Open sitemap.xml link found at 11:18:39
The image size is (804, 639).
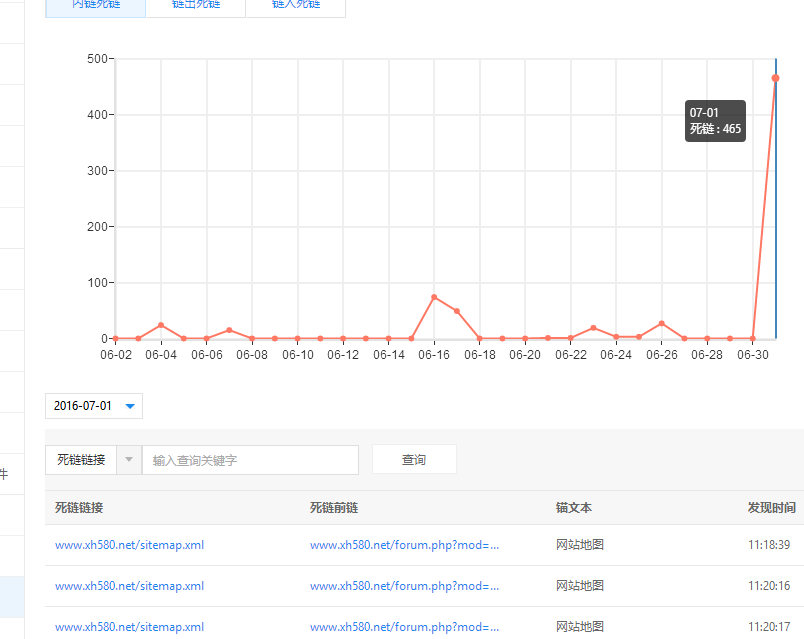click(x=129, y=545)
